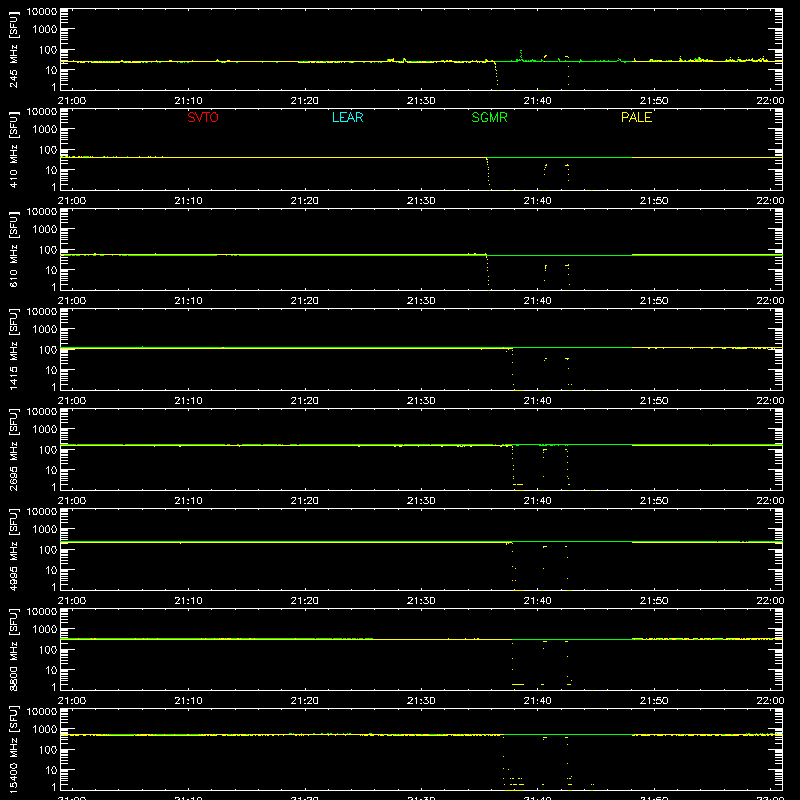Screen dimensions: 800x800
Task: Click 21:20 tick label under 8800 MHz plot
Action: click(305, 701)
